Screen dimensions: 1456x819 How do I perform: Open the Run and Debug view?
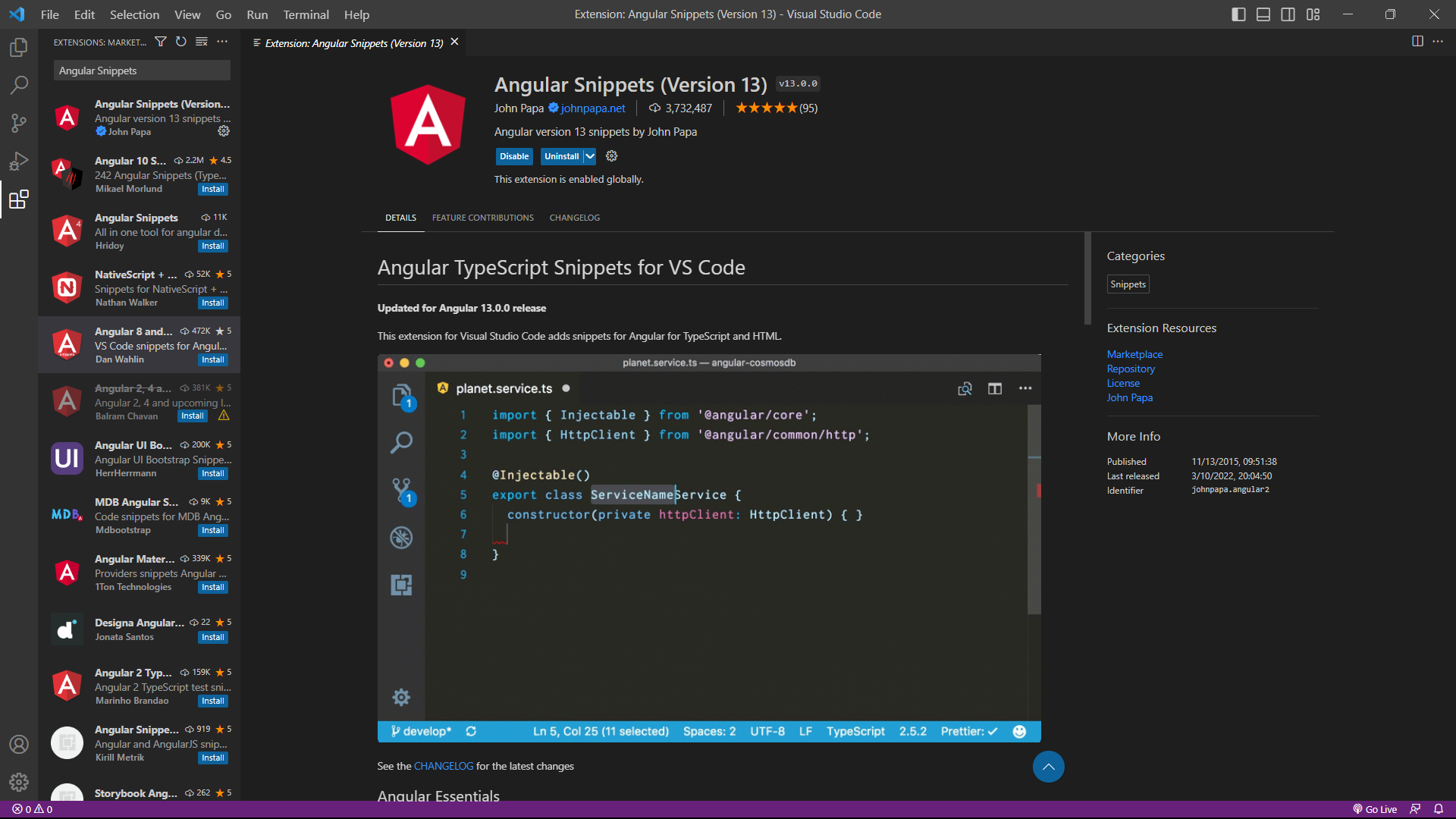coord(19,161)
